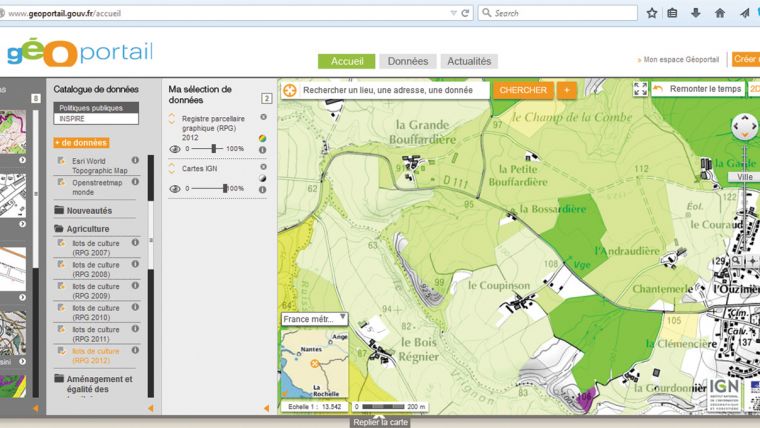Bookmark page with browser star icon
The height and width of the screenshot is (428, 760).
pyautogui.click(x=652, y=13)
